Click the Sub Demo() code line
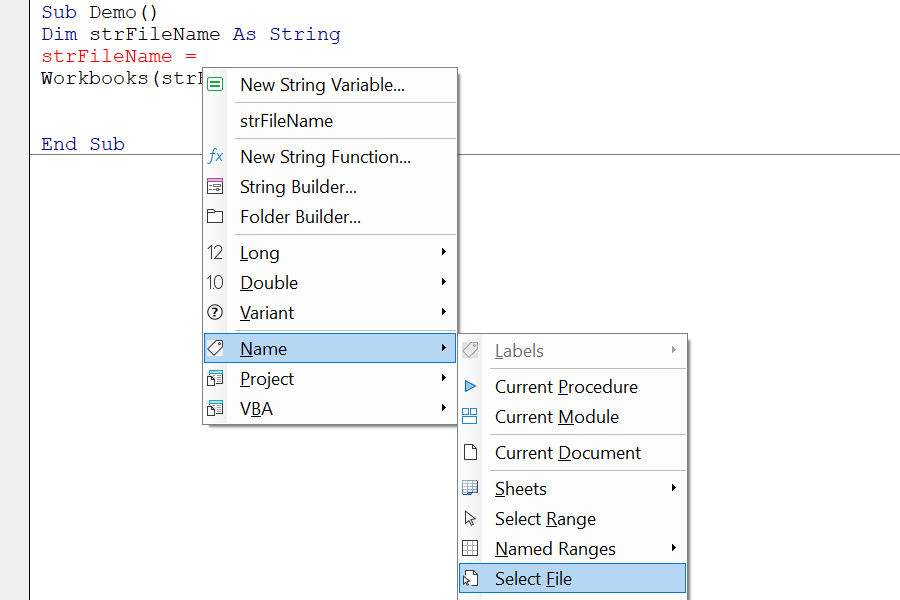Screen dimensions: 900x600 click(x=99, y=13)
